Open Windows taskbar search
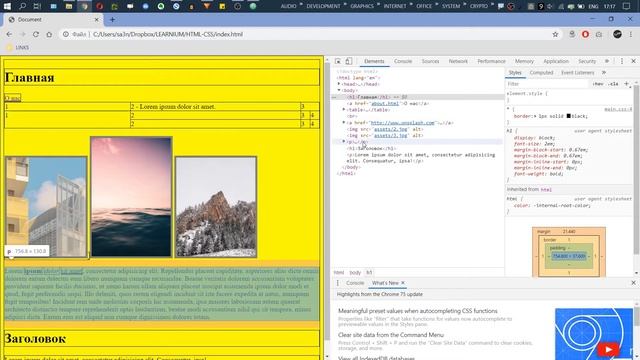 22,6
